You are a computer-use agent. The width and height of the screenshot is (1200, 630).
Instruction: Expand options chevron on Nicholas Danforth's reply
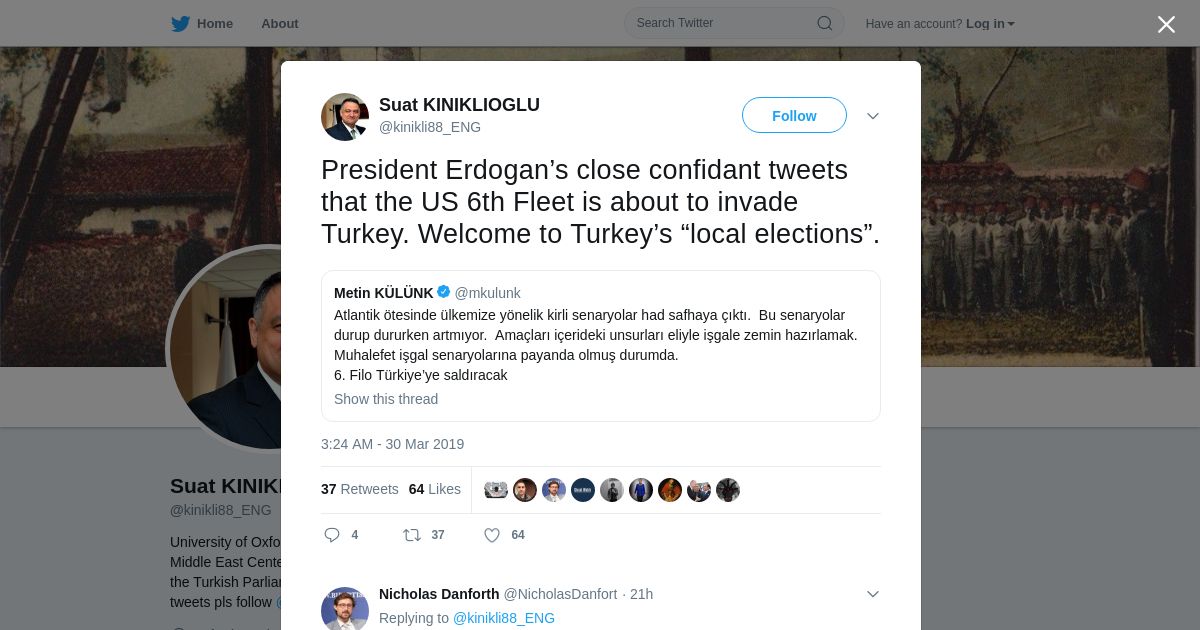click(873, 594)
